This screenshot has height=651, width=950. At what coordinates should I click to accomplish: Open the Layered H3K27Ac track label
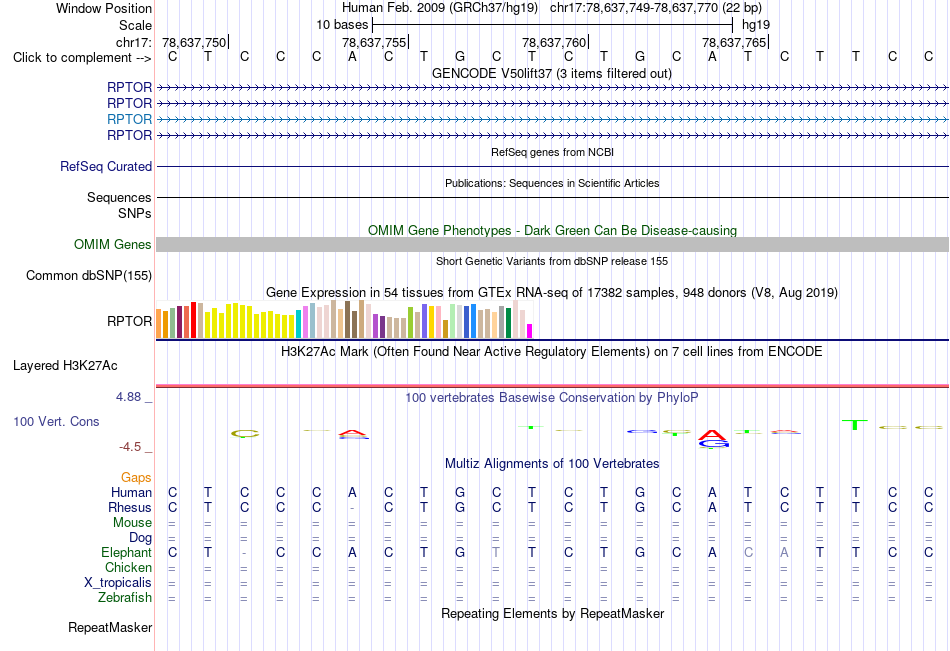(65, 366)
